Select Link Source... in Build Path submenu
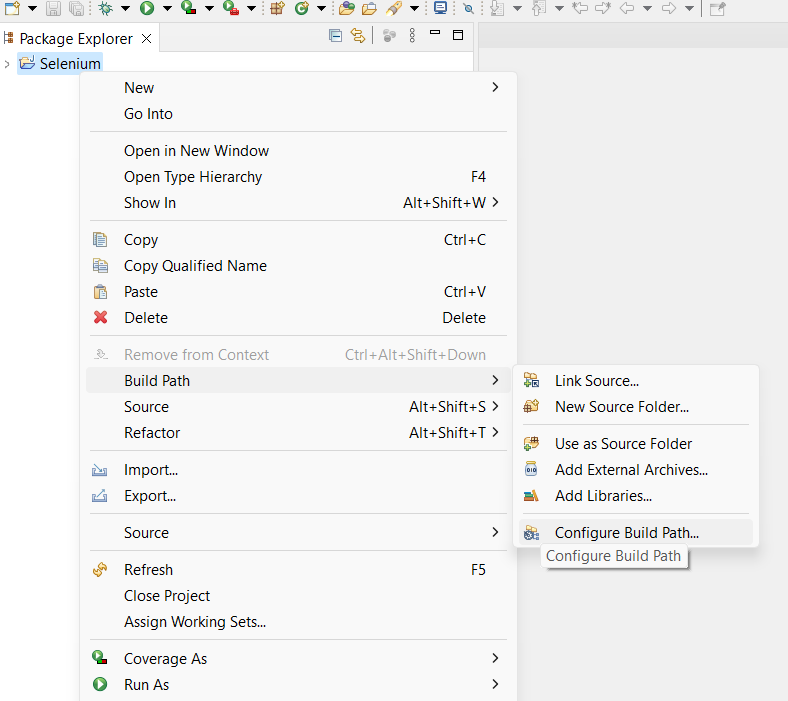Screen dimensions: 788x701 click(636, 380)
